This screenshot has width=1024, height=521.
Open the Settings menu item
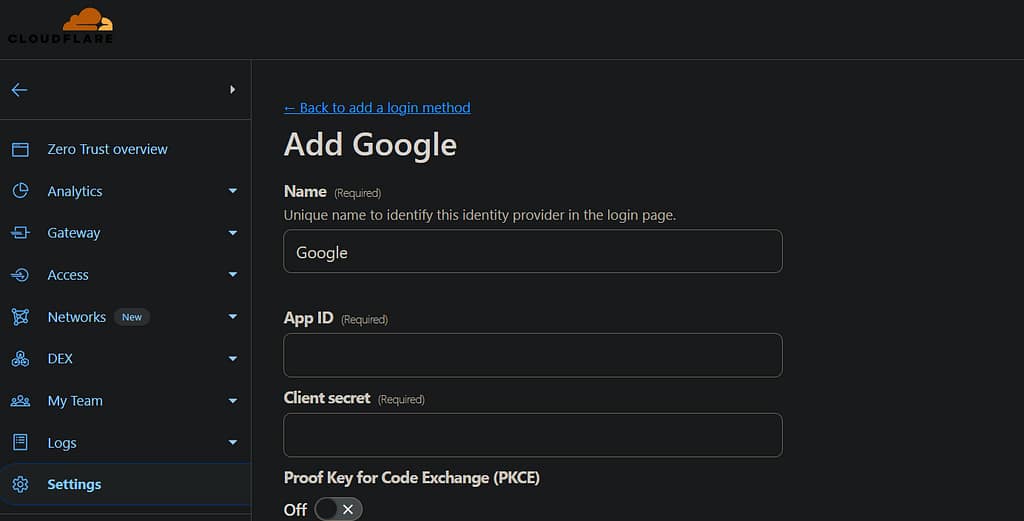click(74, 485)
